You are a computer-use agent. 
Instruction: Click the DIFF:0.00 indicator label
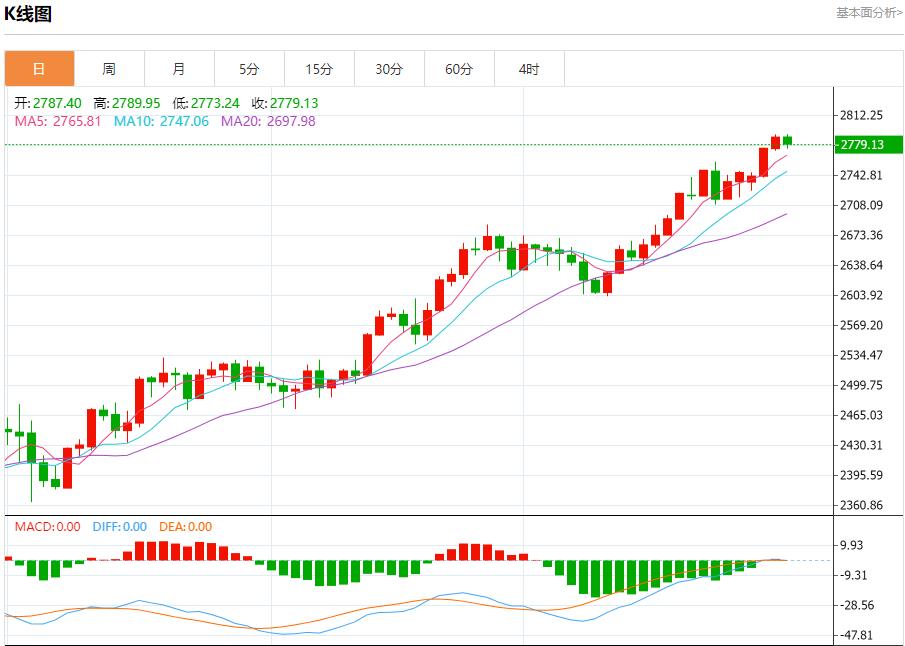pyautogui.click(x=119, y=527)
